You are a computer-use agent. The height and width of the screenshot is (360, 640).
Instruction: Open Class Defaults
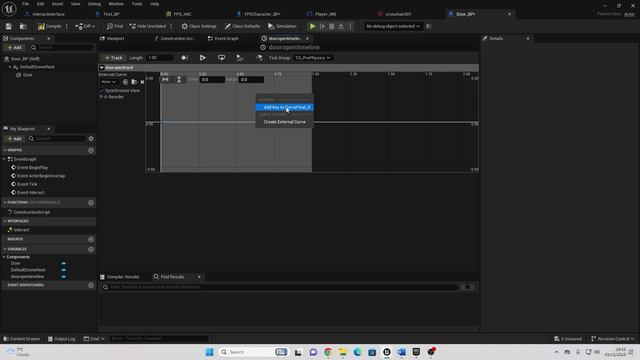tap(242, 26)
